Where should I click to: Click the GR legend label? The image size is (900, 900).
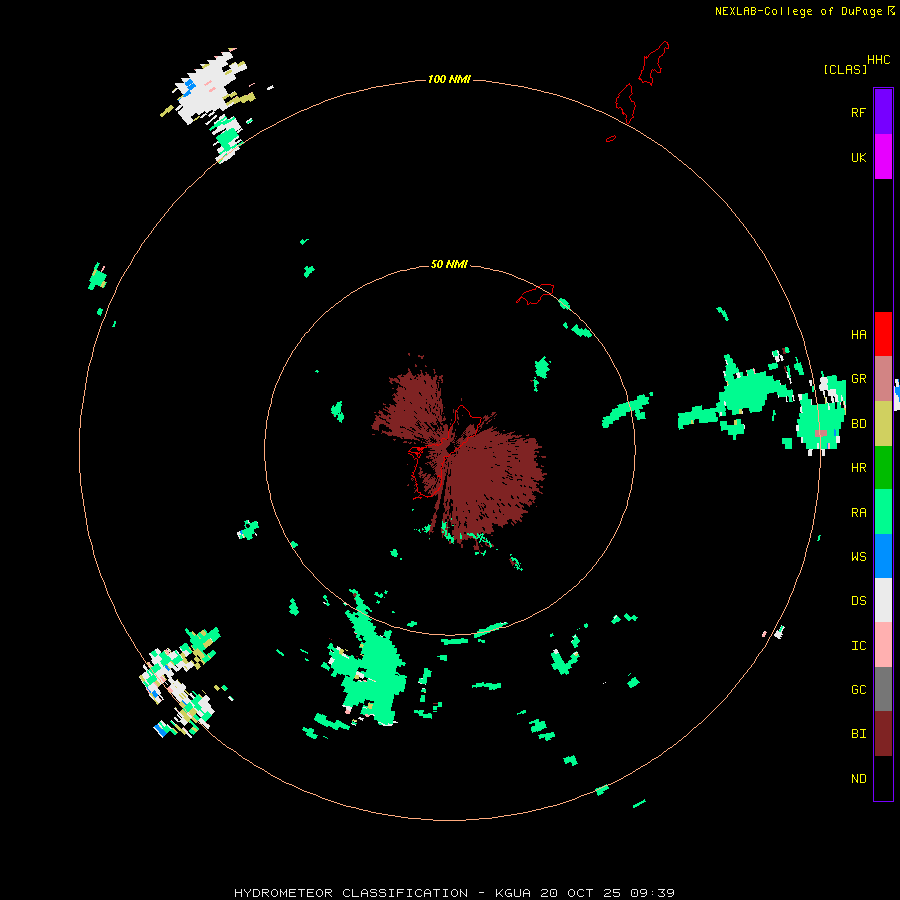[858, 379]
